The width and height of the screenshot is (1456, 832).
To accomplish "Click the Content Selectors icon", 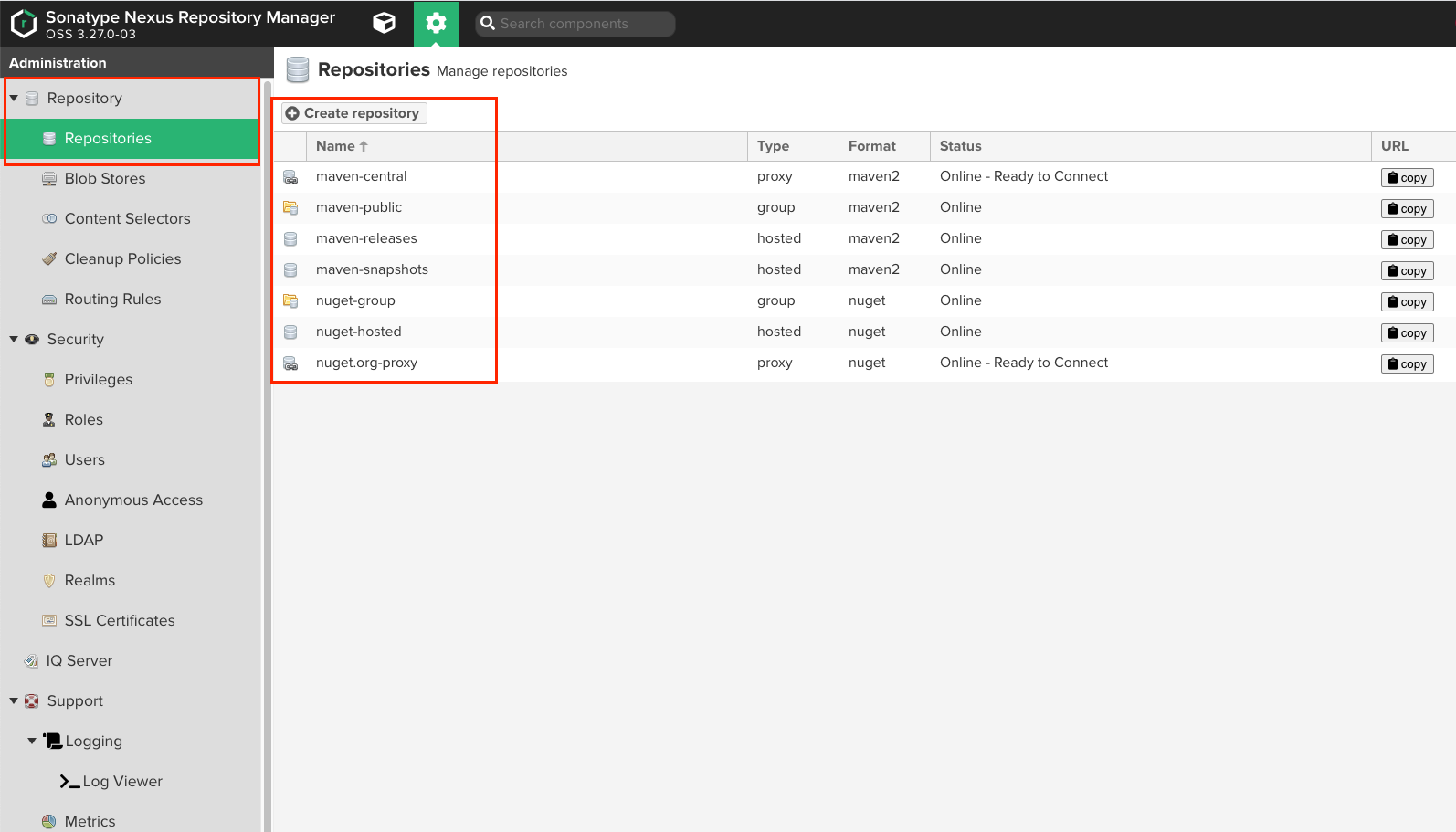I will tap(49, 219).
